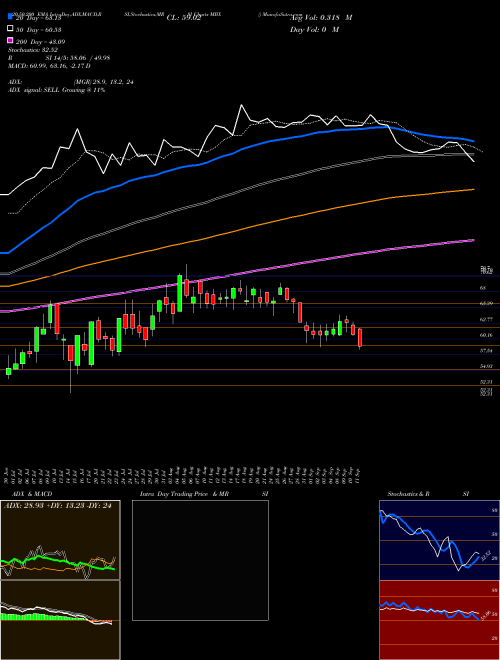The height and width of the screenshot is (660, 500).
Task: Click the last red candlestick on the chart
Action: click(360, 338)
